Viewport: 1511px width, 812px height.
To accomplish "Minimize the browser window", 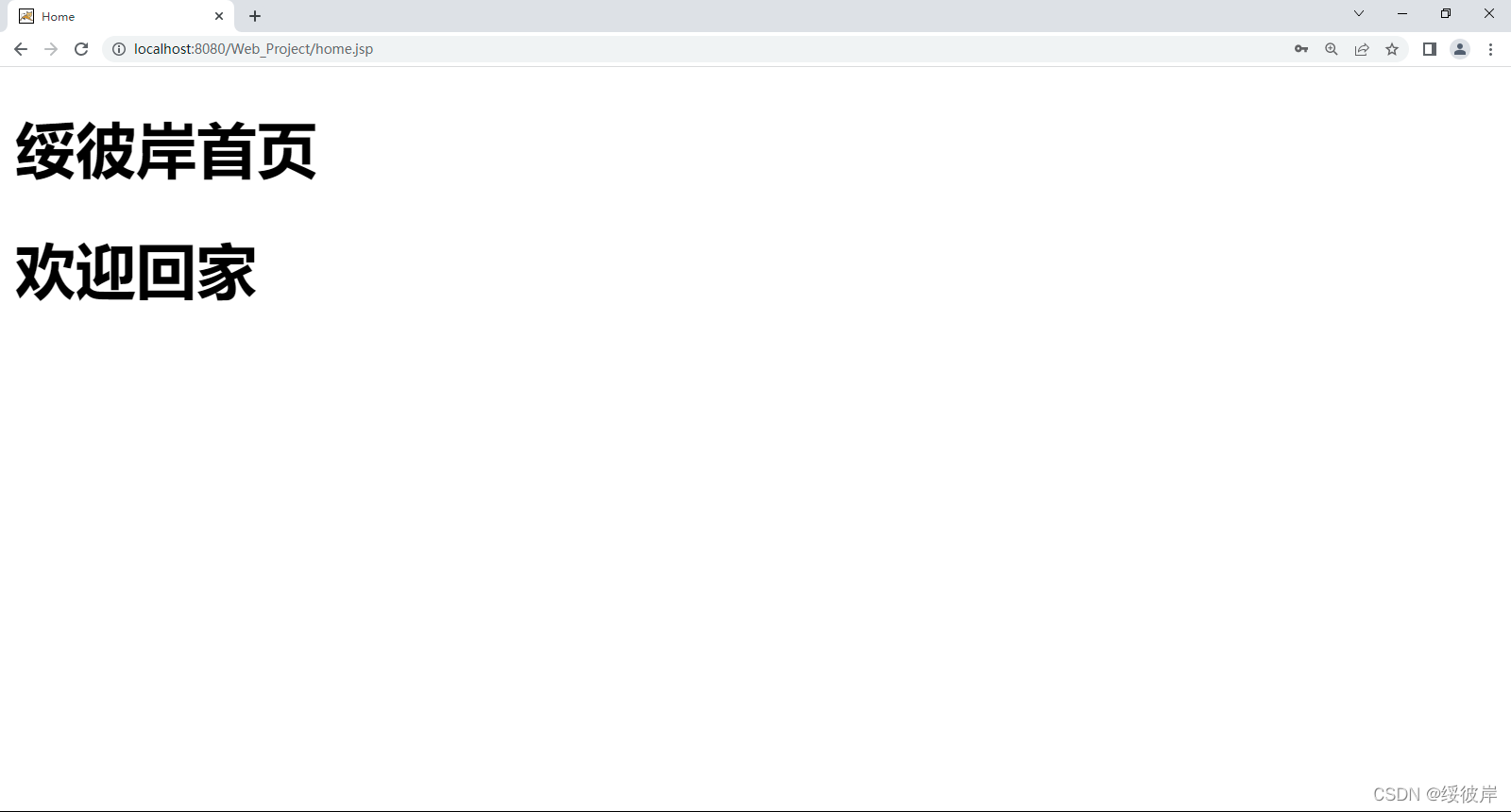I will tap(1402, 13).
